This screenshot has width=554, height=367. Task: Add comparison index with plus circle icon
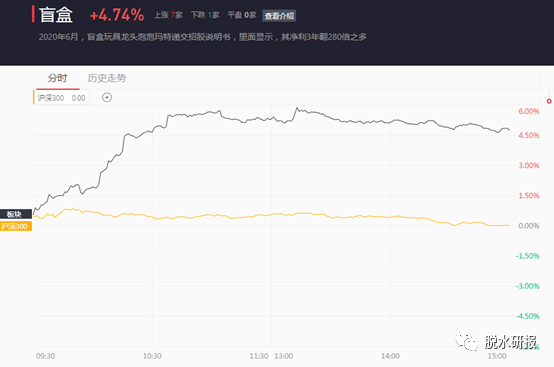107,97
